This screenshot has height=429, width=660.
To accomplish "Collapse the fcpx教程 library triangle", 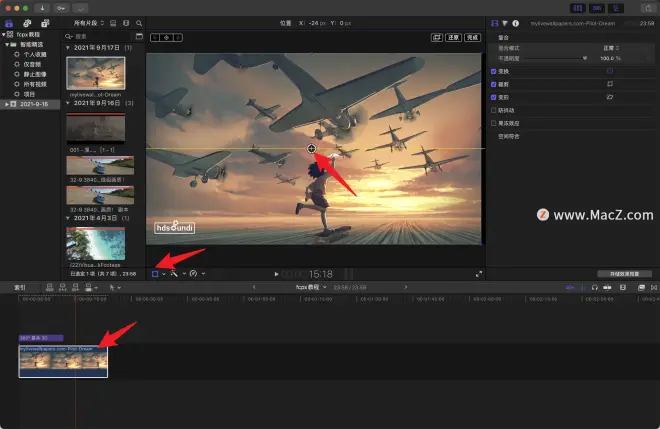I will pyautogui.click(x=4, y=35).
